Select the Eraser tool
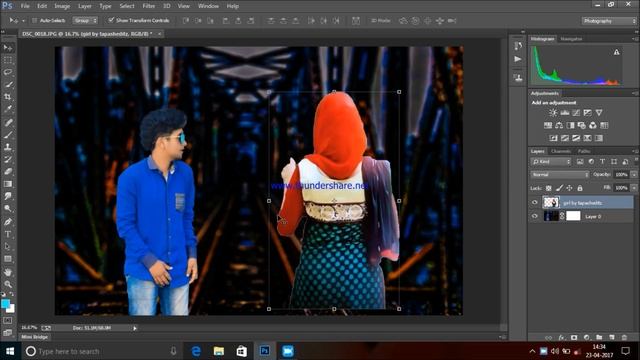Image resolution: width=640 pixels, height=360 pixels. coord(8,171)
